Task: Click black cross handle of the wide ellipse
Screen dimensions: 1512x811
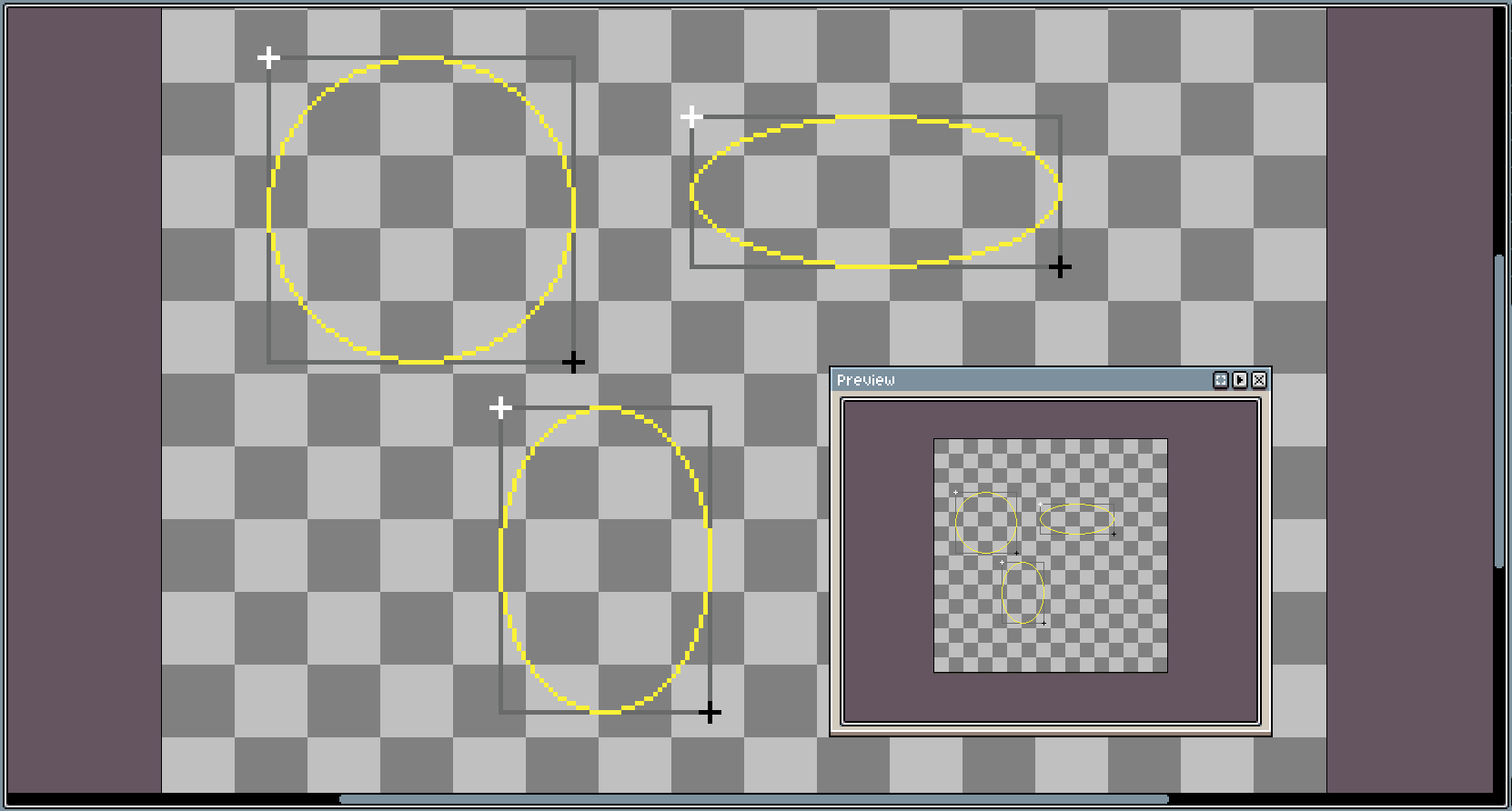Action: point(1060,267)
